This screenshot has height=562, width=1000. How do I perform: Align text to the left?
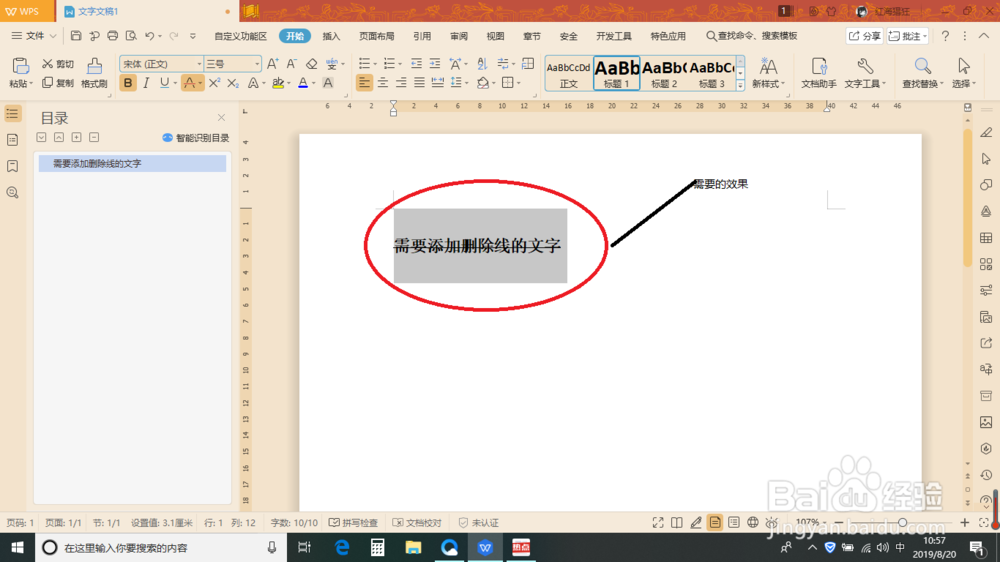[364, 83]
